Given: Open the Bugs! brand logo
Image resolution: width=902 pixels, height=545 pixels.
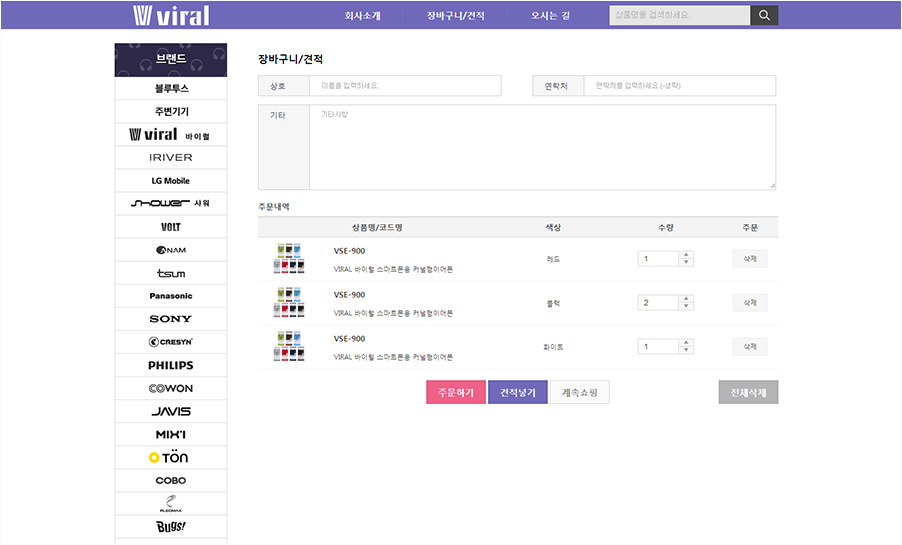Looking at the screenshot, I should 171,527.
